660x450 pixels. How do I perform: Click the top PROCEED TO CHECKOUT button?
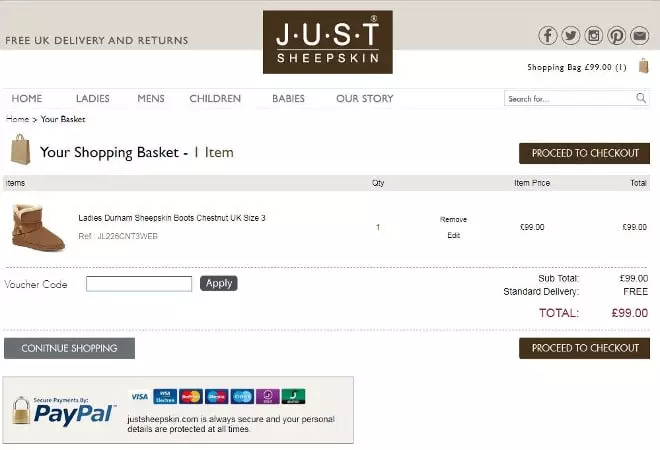point(584,153)
